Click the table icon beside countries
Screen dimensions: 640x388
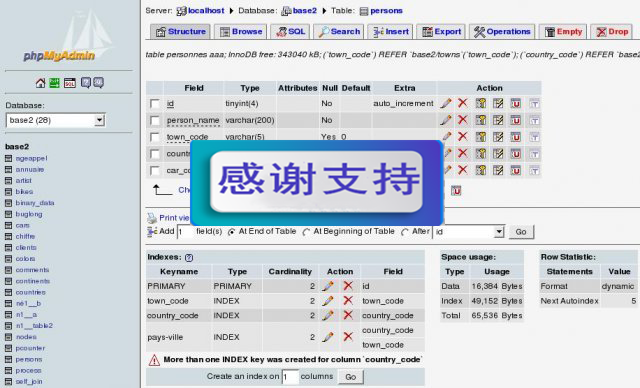tap(9, 293)
